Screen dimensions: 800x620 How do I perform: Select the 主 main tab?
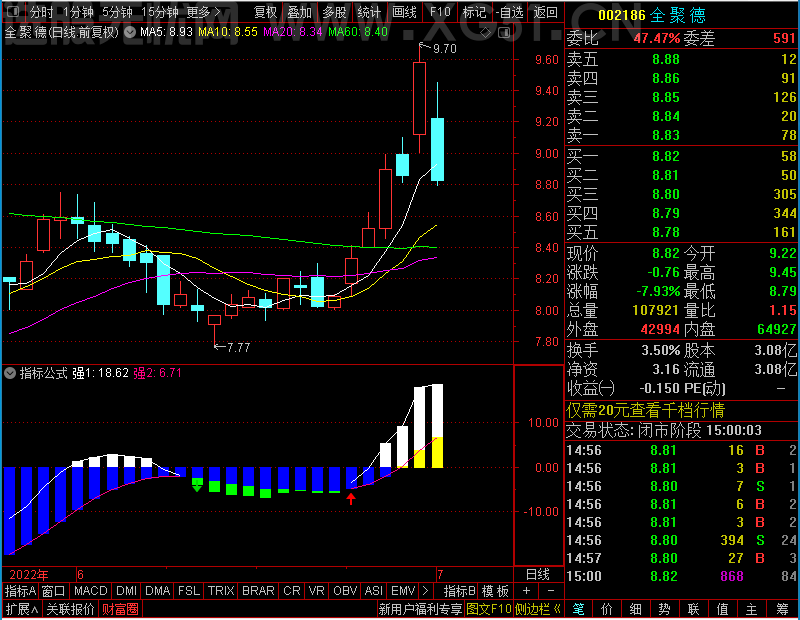click(752, 609)
